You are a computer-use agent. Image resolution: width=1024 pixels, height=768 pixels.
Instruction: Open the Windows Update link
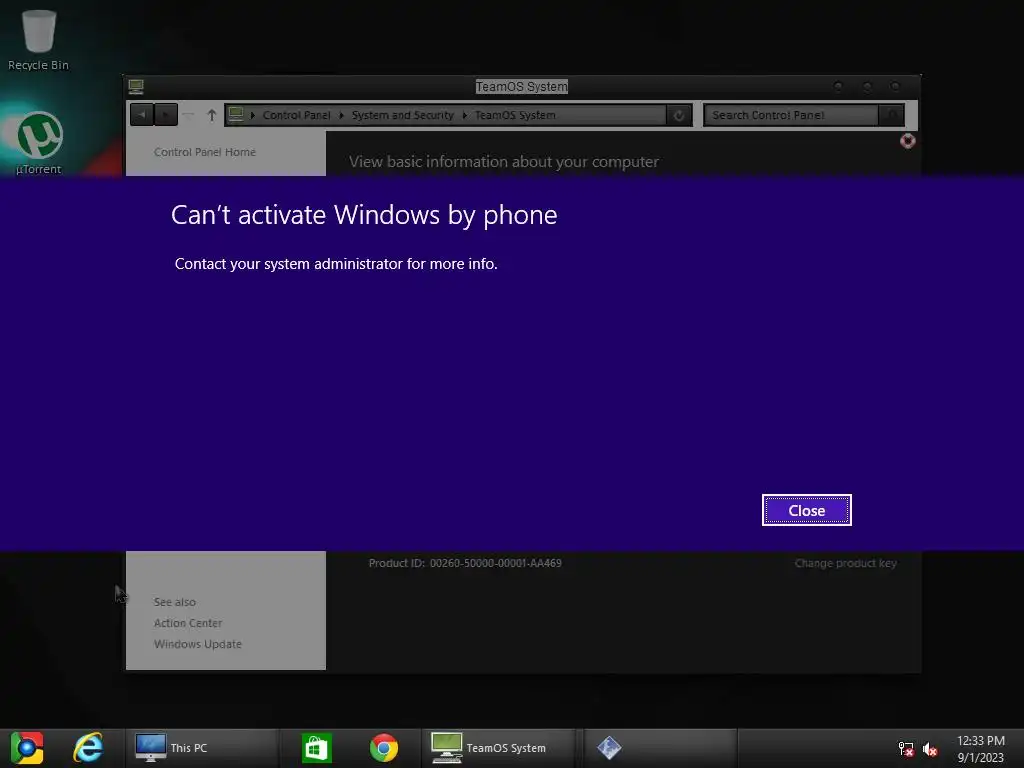point(197,644)
